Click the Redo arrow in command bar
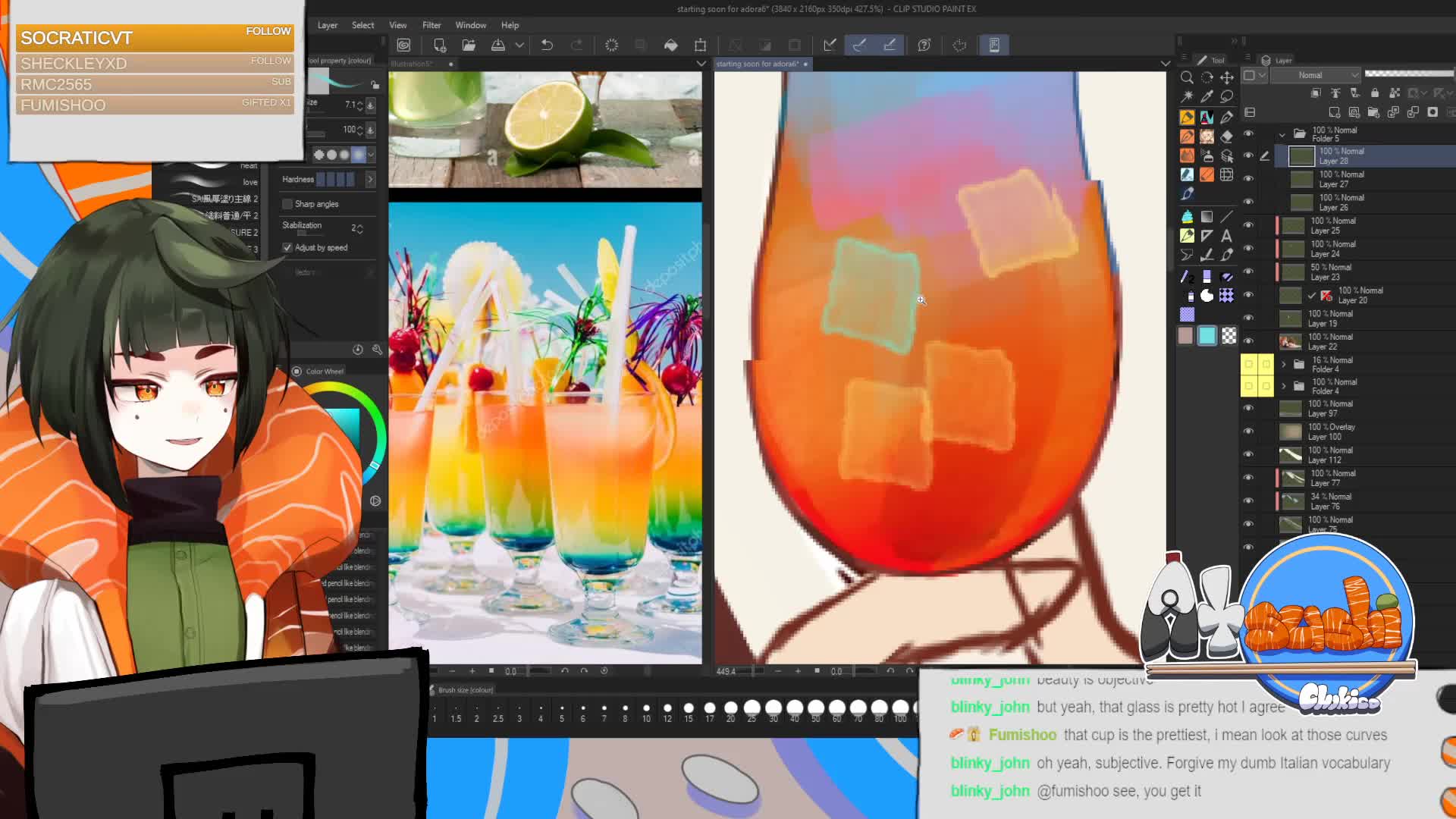The width and height of the screenshot is (1456, 819). point(576,45)
